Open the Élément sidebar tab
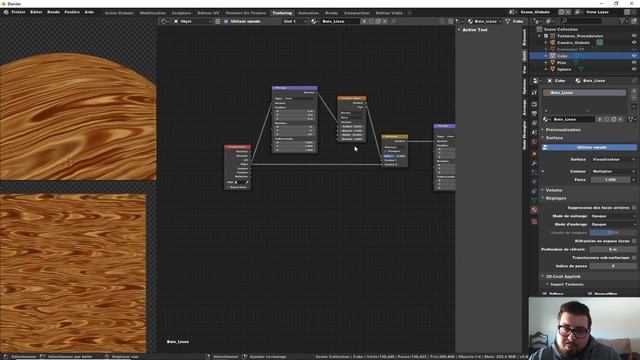The width and height of the screenshot is (640, 360). [x=524, y=38]
